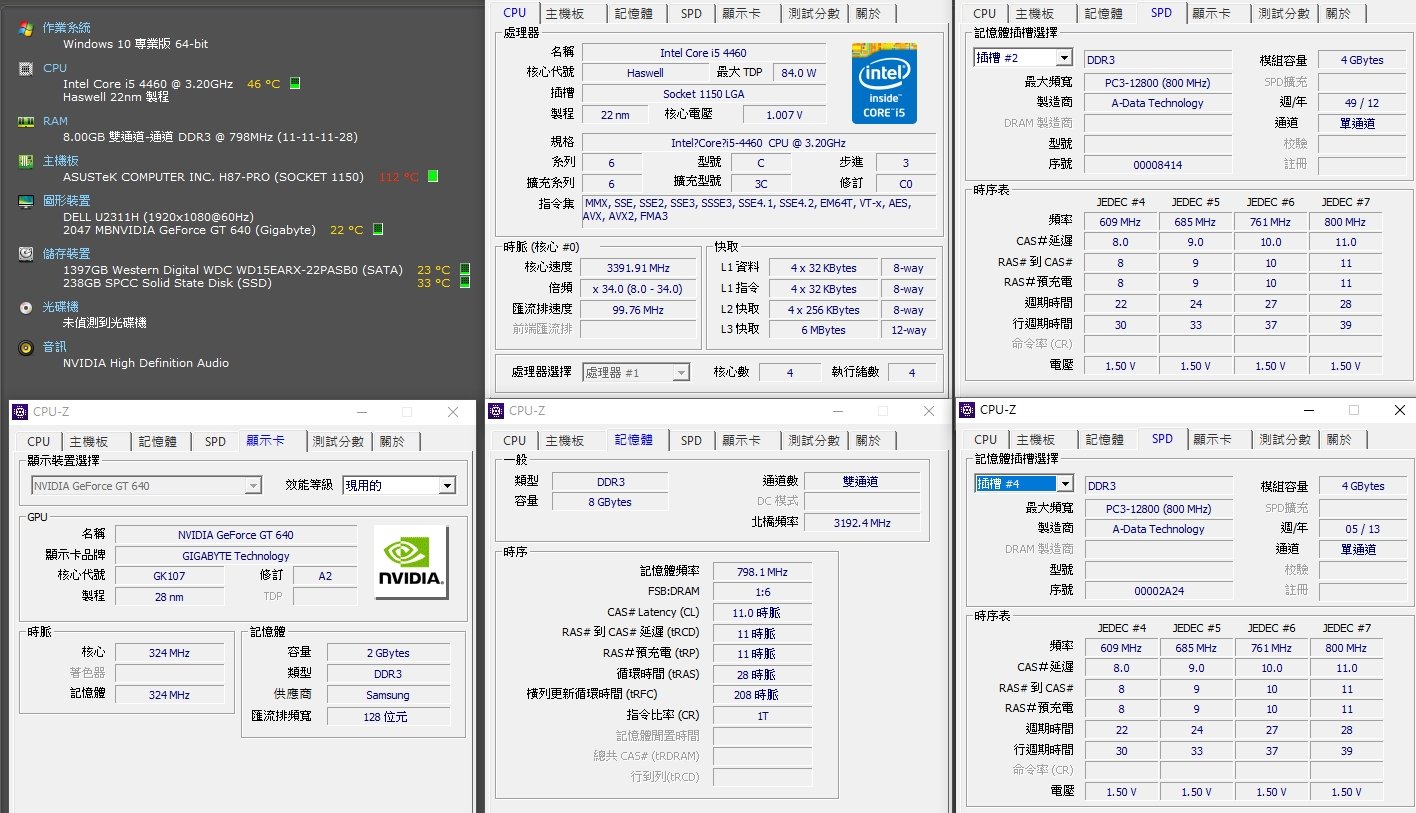Click the optical disc icon beside 光碟機
Screen dimensions: 1416x813
click(26, 307)
